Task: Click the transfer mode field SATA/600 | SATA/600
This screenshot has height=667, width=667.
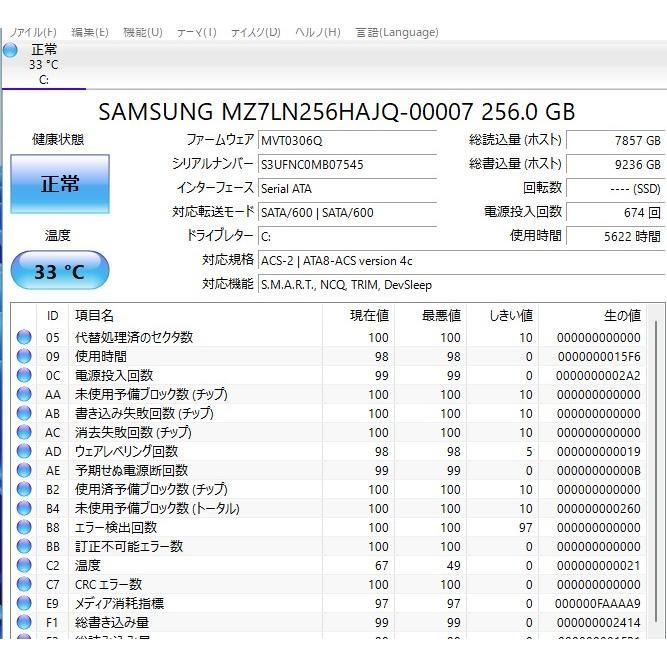Action: pyautogui.click(x=347, y=212)
